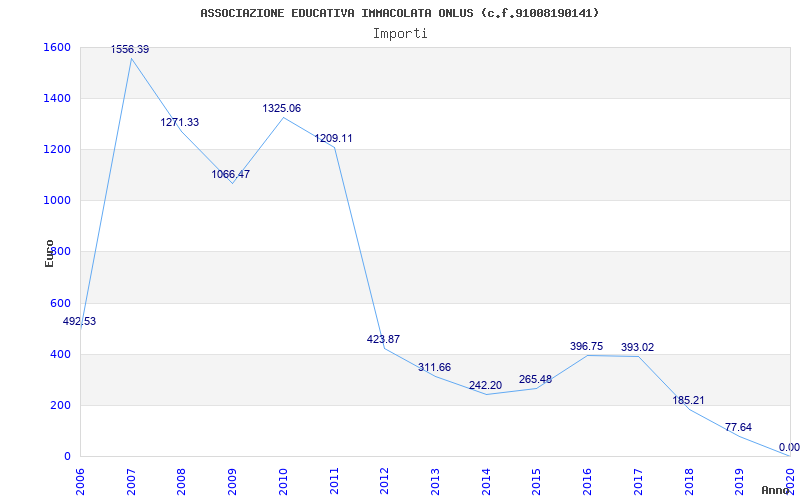The width and height of the screenshot is (800, 500).
Task: Select the 77.64 data label
Action: tap(738, 428)
